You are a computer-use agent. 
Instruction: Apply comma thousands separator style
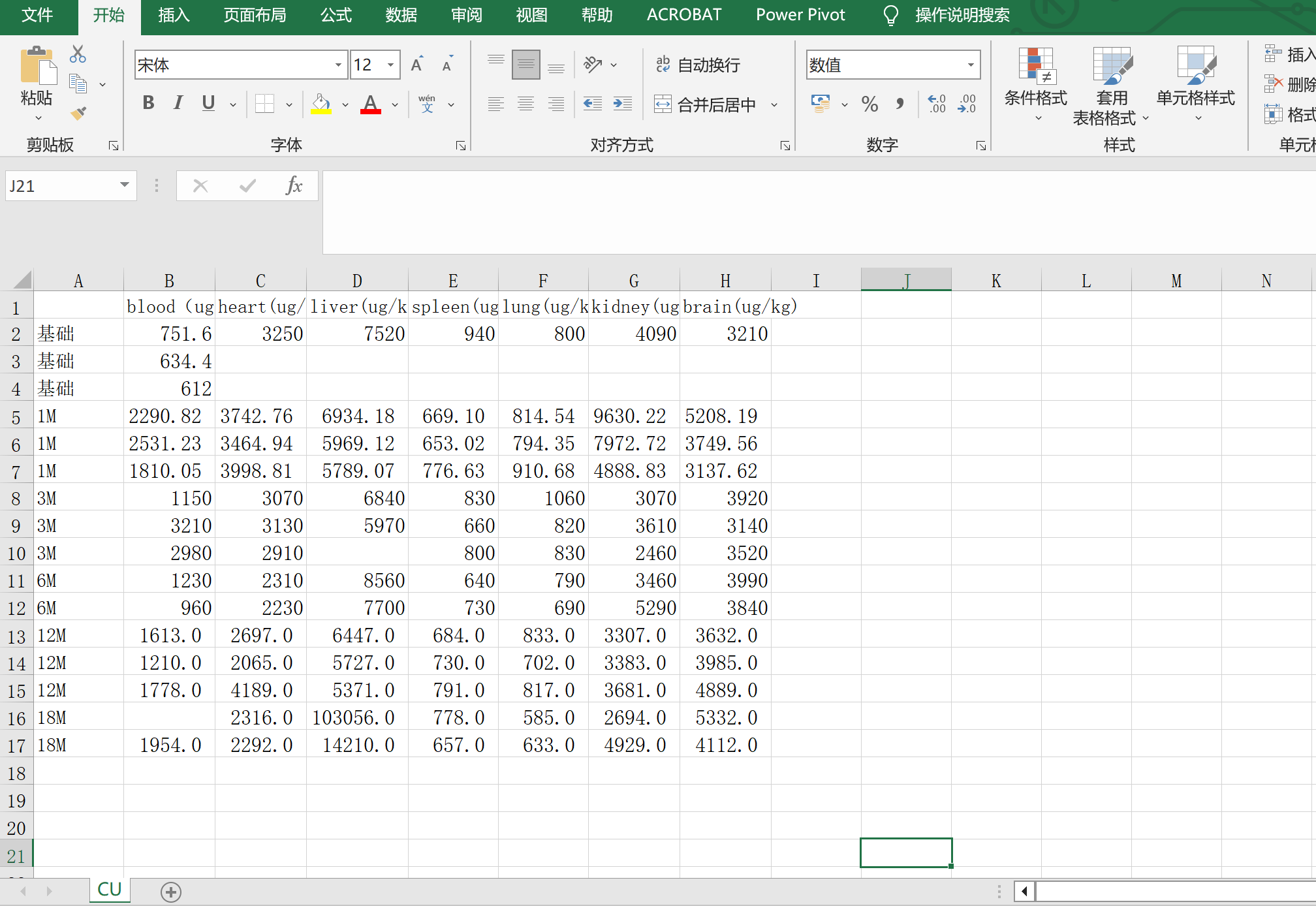[x=900, y=104]
